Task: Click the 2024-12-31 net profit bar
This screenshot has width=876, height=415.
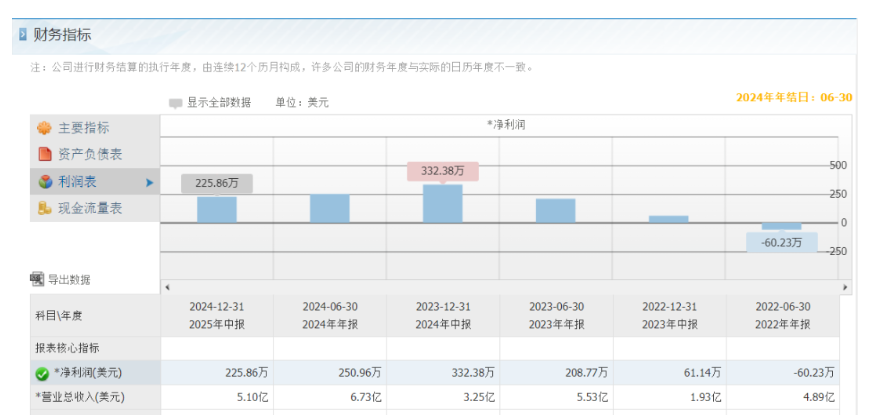Action: [217, 209]
